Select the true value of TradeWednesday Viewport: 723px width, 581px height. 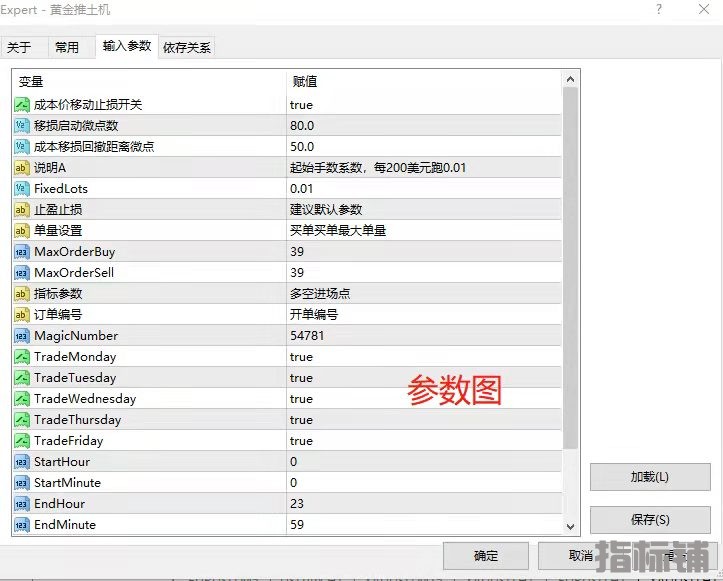[x=302, y=399]
